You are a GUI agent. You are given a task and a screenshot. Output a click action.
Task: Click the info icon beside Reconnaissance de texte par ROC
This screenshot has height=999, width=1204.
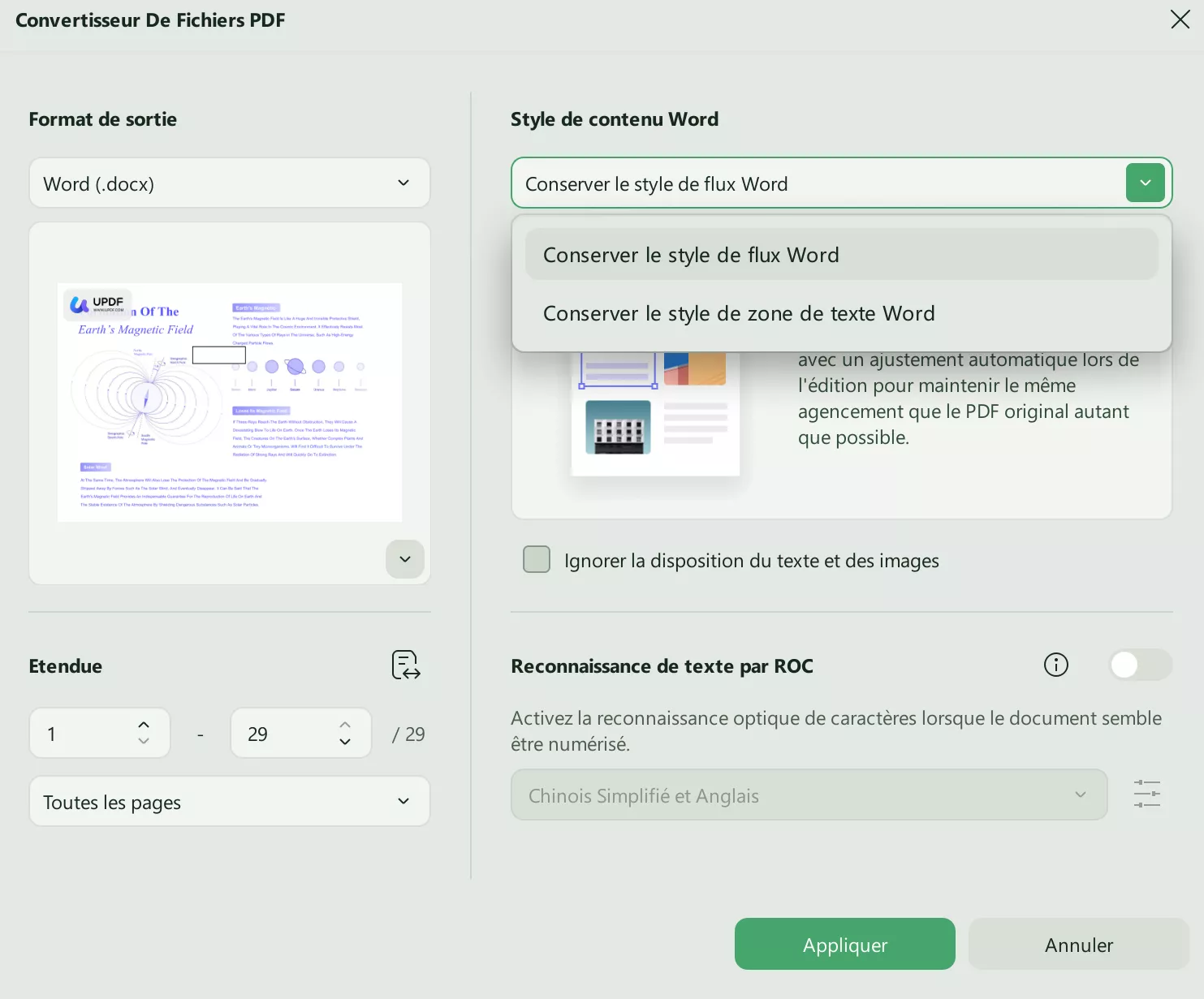point(1055,665)
